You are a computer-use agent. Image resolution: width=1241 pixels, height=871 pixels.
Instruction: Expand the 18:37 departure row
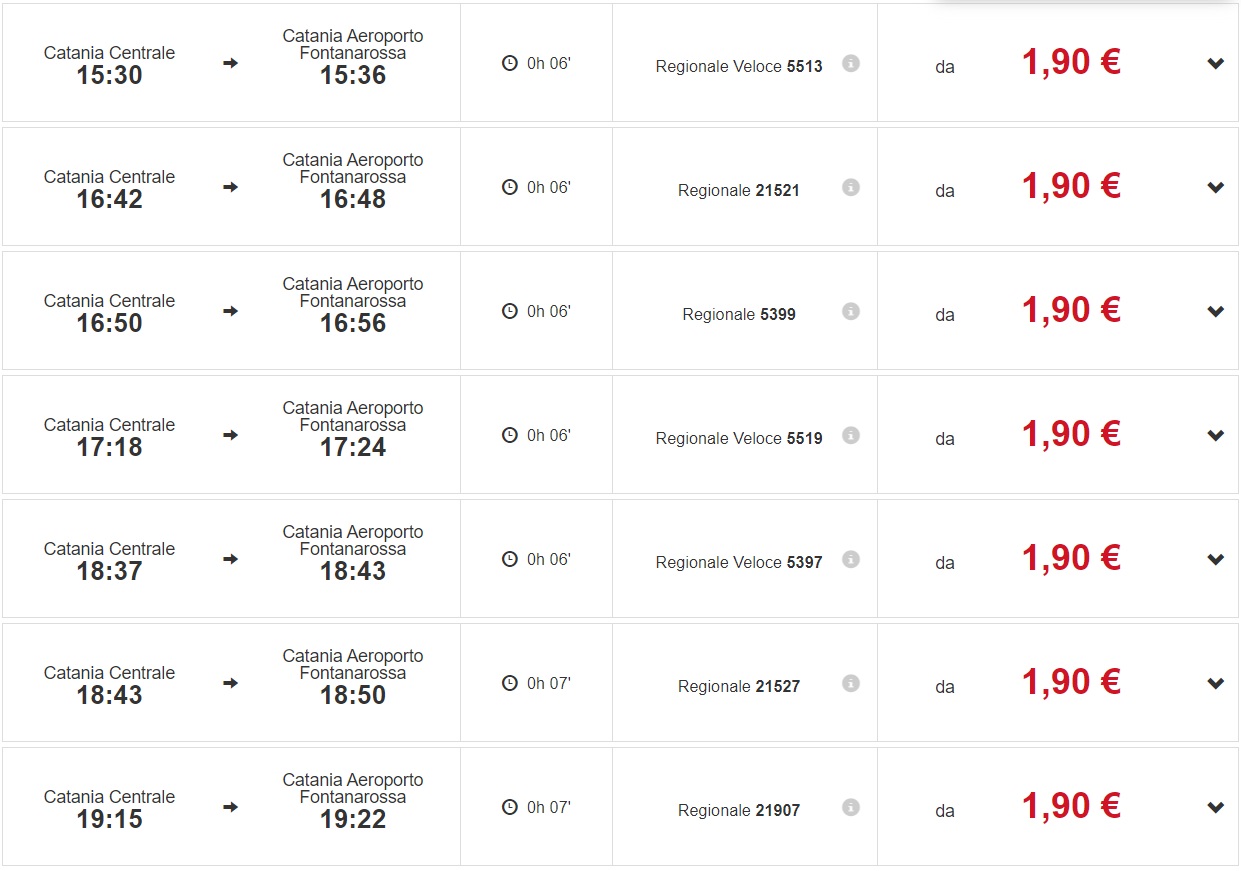coord(1215,560)
